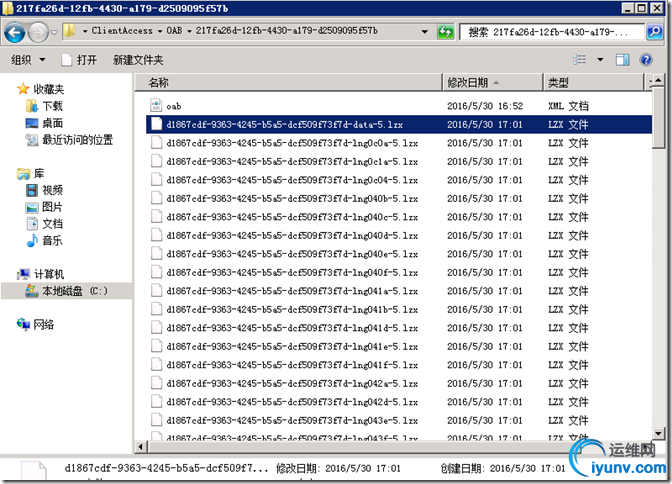The width and height of the screenshot is (672, 484).
Task: Select file ending lng040f-5.lzx
Action: tap(292, 273)
